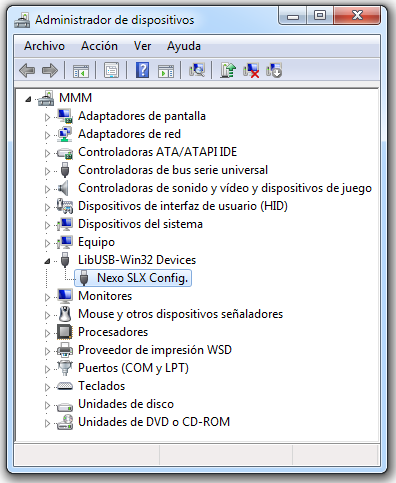Click the Back arrow toolbar icon

click(27, 71)
